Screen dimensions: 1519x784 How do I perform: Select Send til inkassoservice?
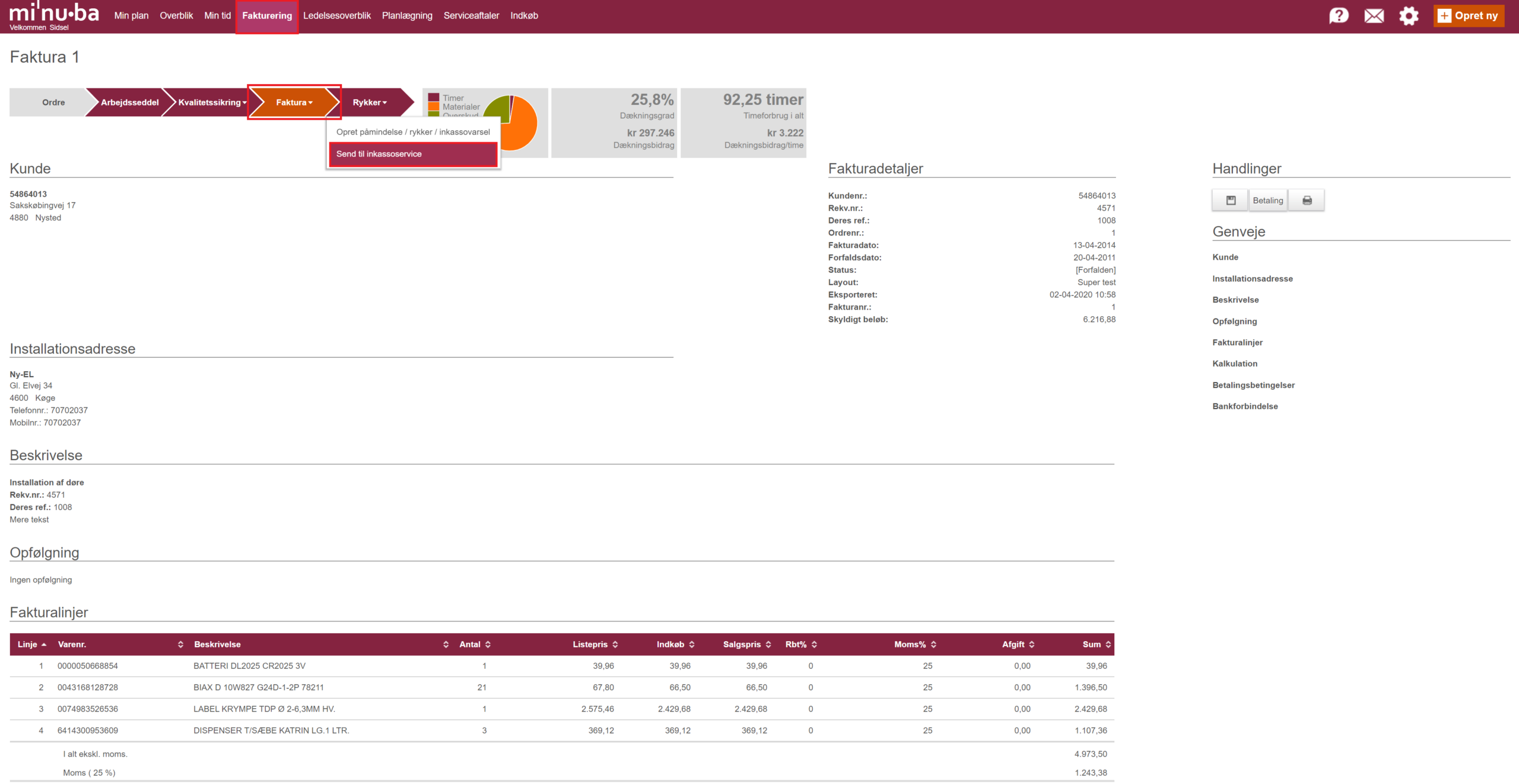point(413,154)
